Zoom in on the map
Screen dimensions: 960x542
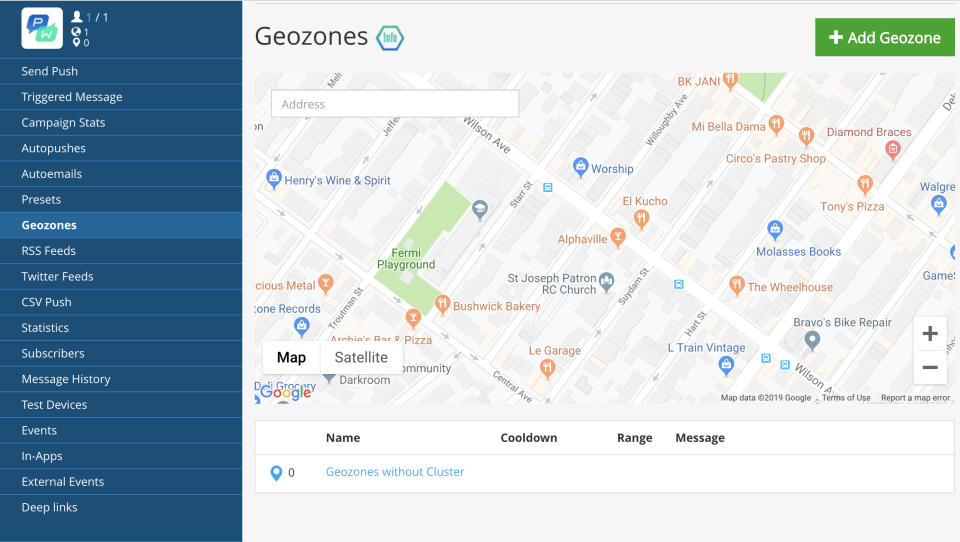coord(930,334)
